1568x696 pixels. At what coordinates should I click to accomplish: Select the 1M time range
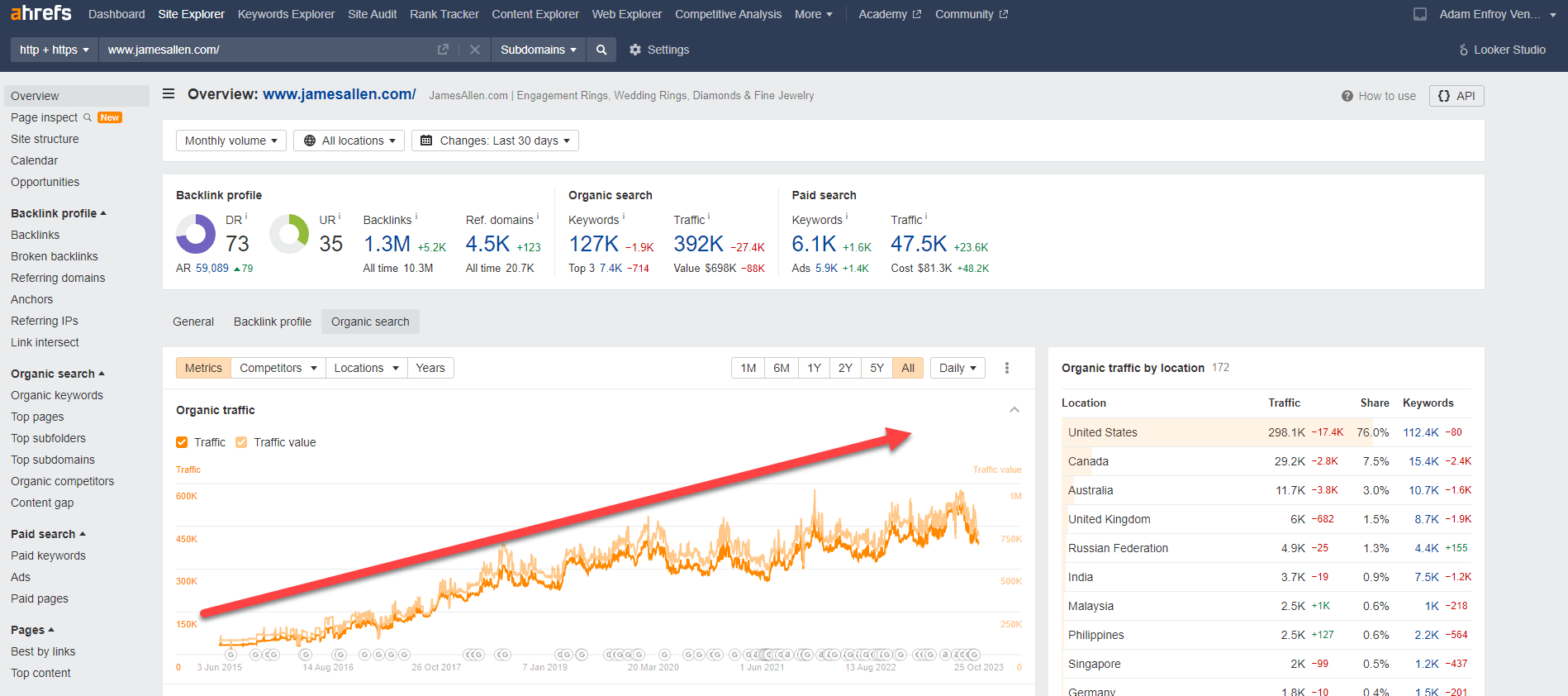(x=748, y=368)
